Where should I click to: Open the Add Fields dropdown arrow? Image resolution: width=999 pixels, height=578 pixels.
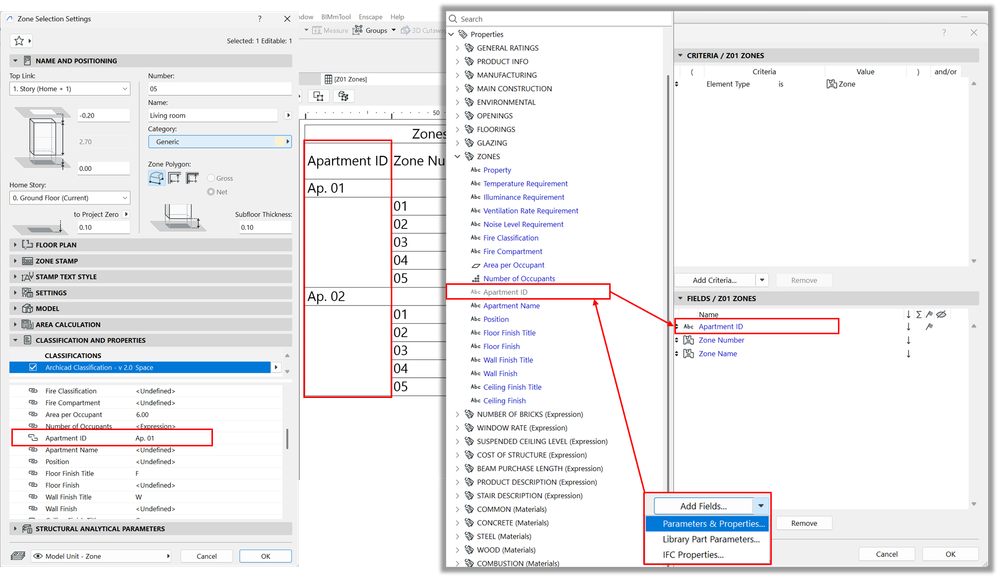coord(761,506)
